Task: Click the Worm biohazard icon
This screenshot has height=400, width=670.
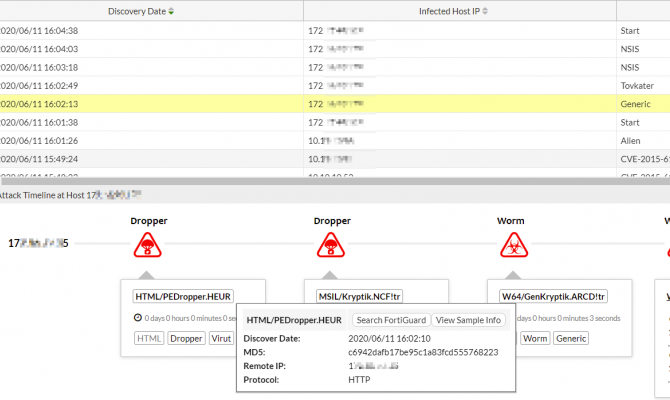Action: click(x=514, y=245)
